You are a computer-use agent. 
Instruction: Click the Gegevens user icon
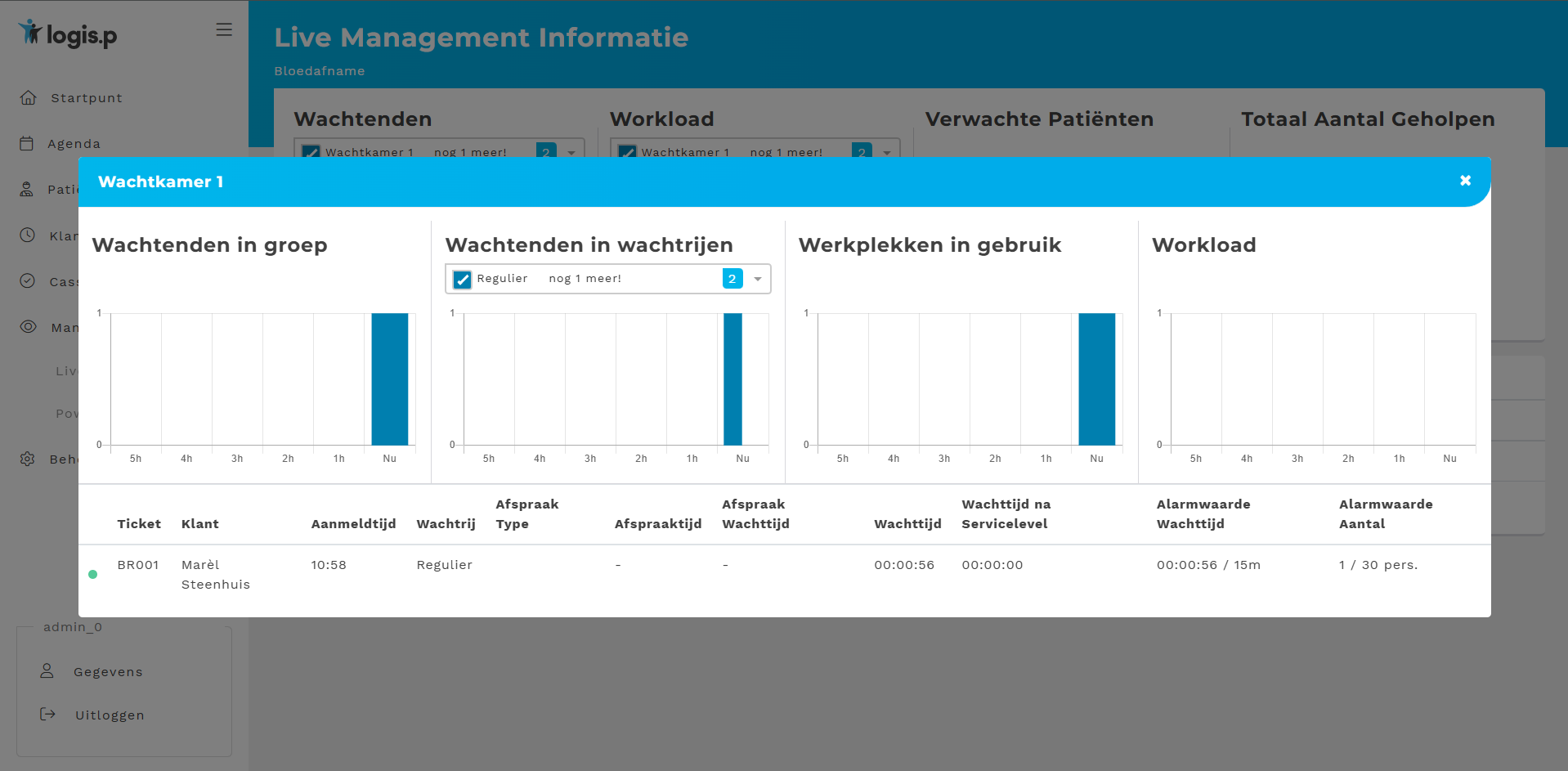coord(47,671)
